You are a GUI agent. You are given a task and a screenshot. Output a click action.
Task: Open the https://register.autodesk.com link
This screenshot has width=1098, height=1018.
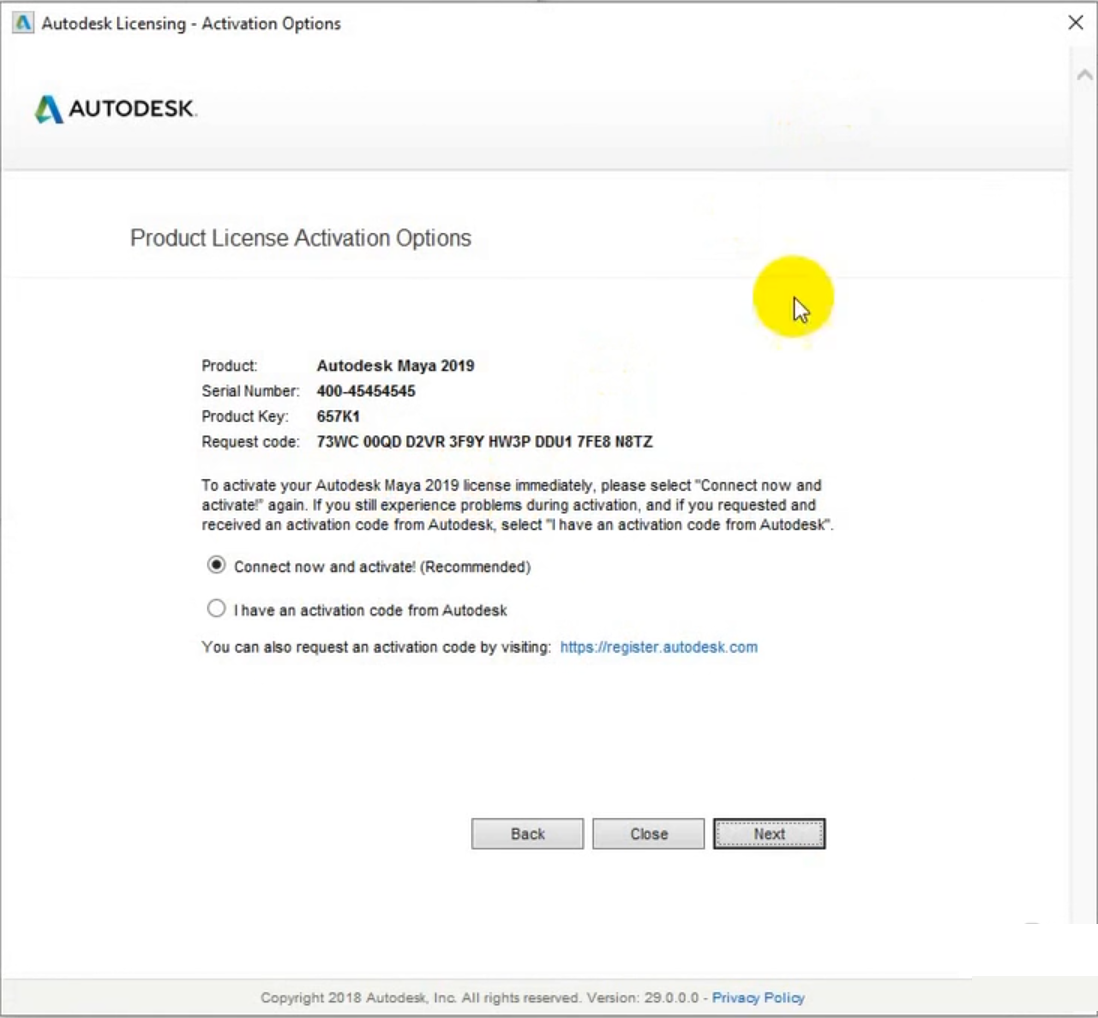(x=658, y=647)
